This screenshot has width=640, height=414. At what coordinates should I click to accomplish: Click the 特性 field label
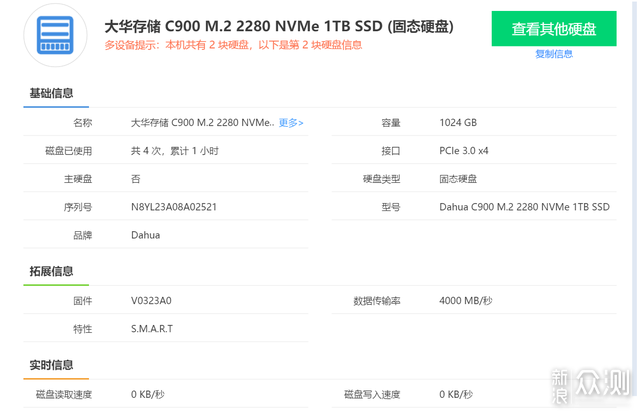pos(82,329)
